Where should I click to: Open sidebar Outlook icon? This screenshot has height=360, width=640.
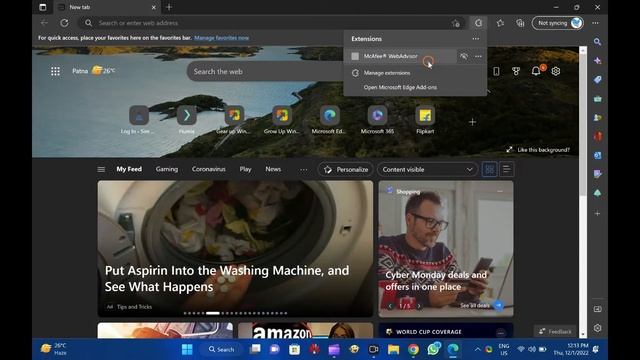(597, 156)
